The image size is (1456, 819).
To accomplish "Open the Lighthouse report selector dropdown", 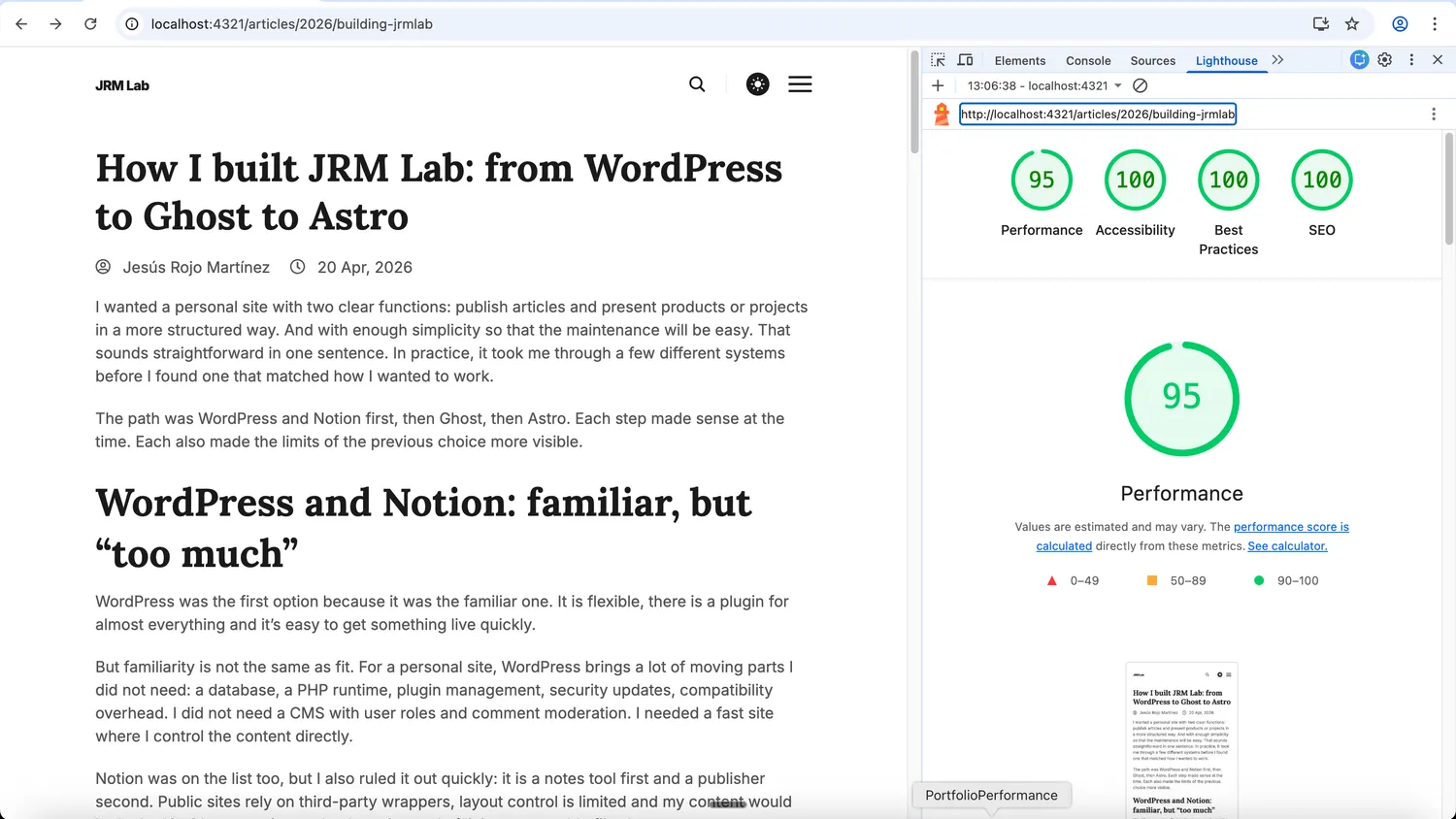I will (1044, 85).
